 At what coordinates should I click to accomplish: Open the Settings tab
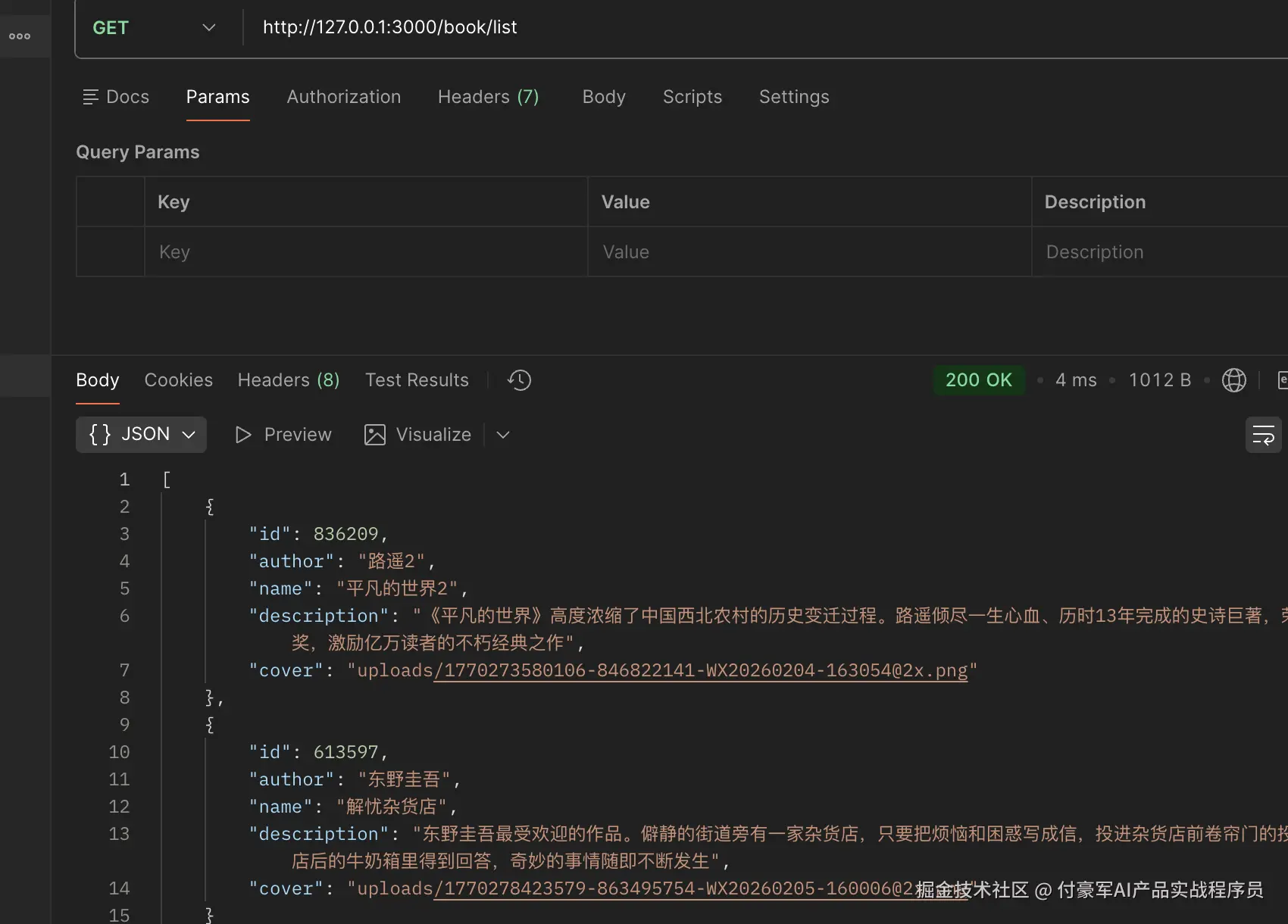point(794,97)
